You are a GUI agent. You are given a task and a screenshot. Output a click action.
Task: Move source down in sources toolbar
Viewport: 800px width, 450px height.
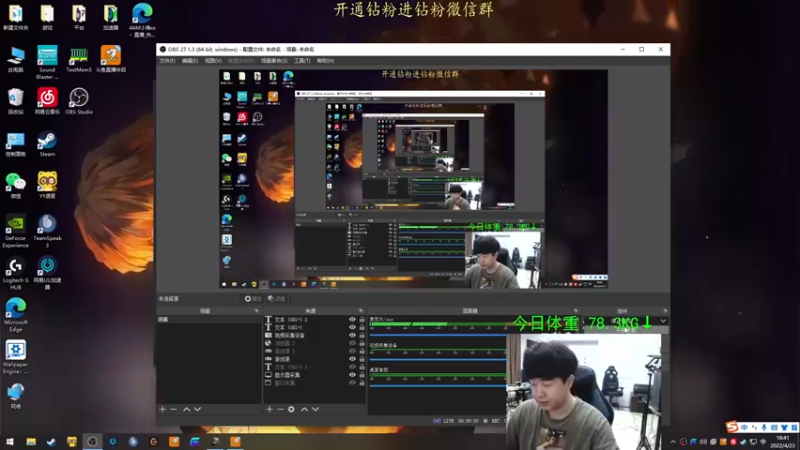(x=315, y=409)
